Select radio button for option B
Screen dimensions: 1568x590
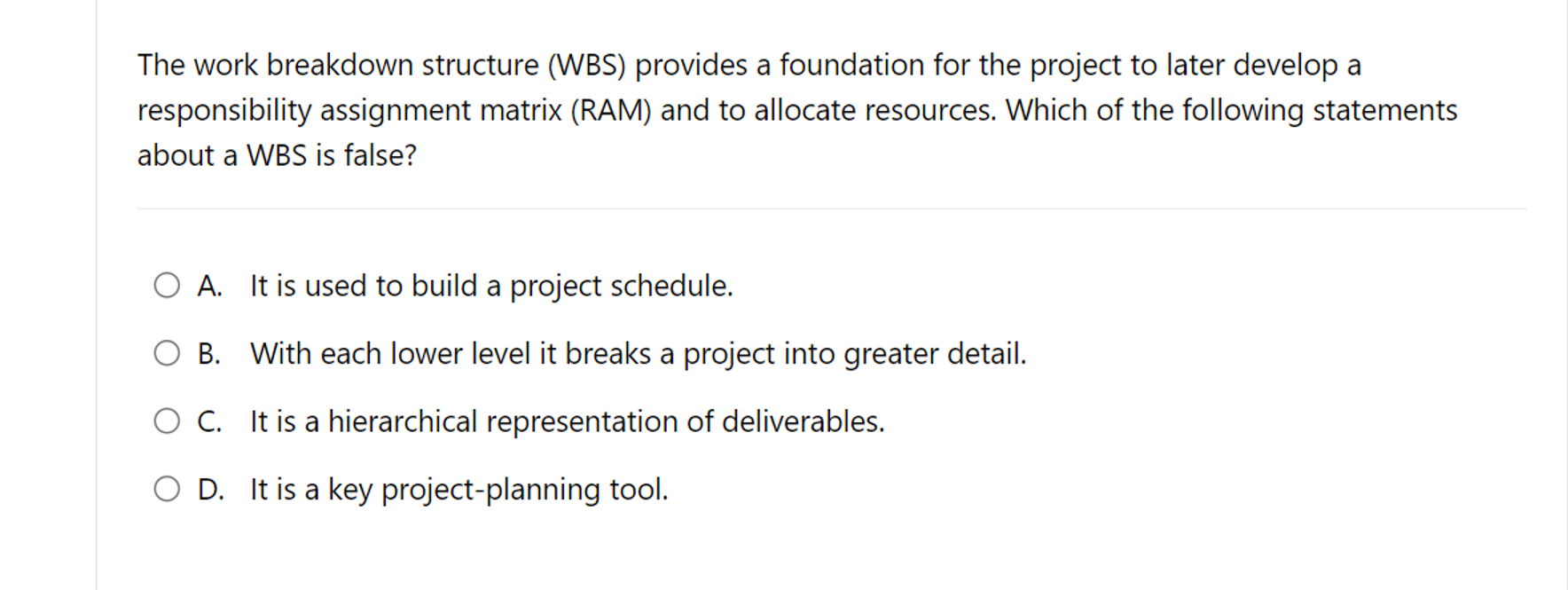(167, 353)
